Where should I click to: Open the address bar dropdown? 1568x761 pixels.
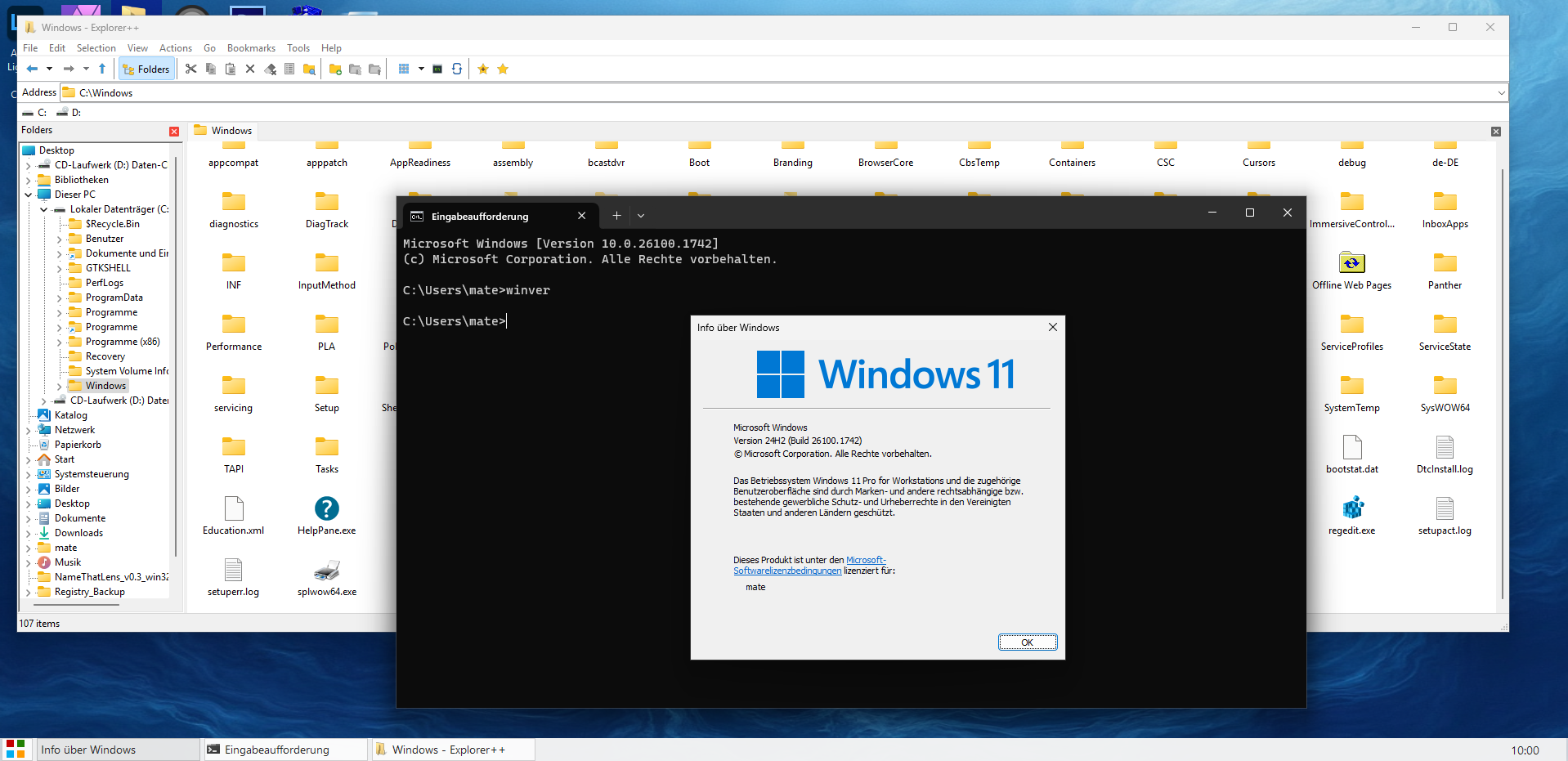point(1501,93)
